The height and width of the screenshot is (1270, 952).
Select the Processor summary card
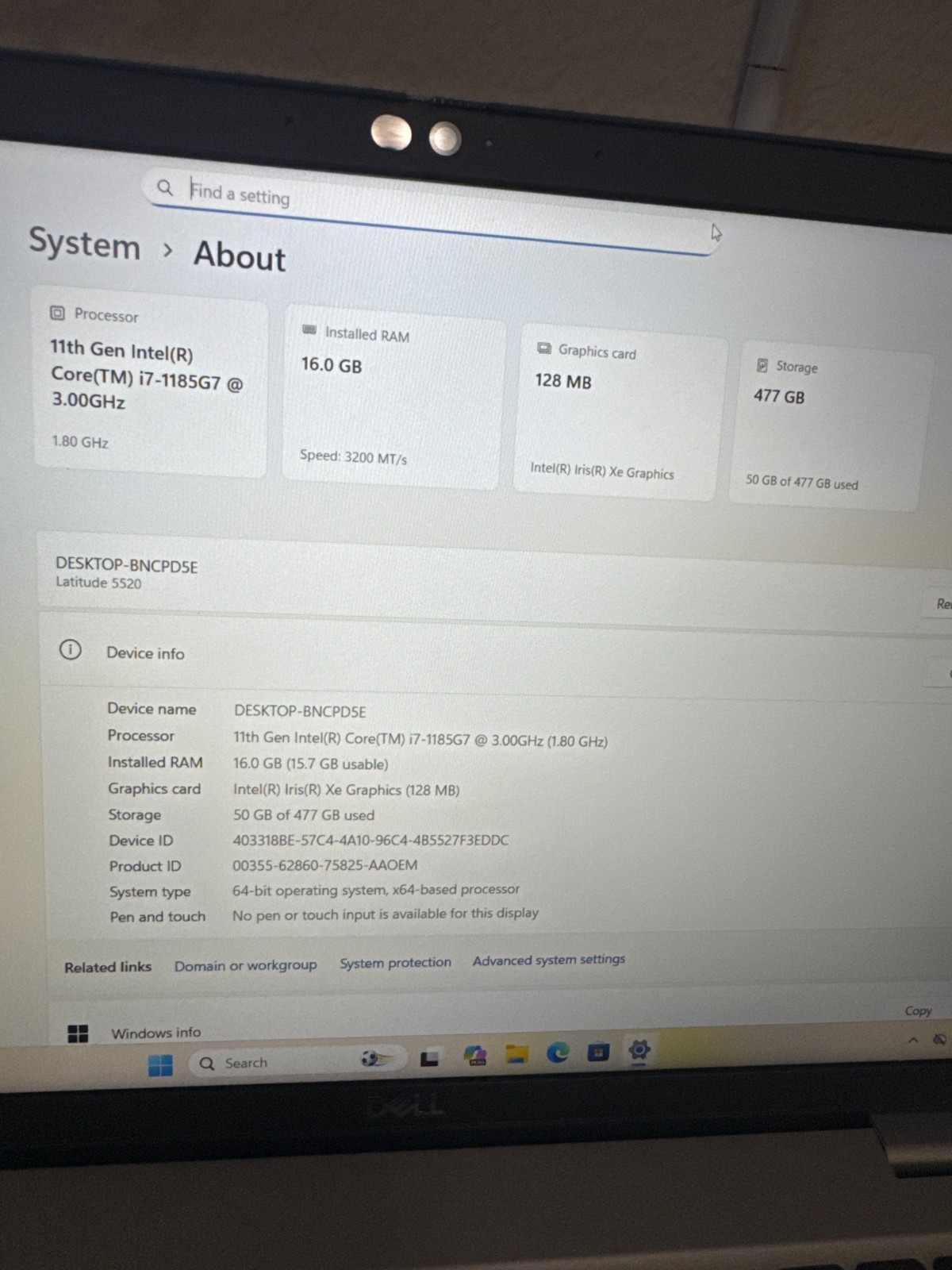(149, 381)
